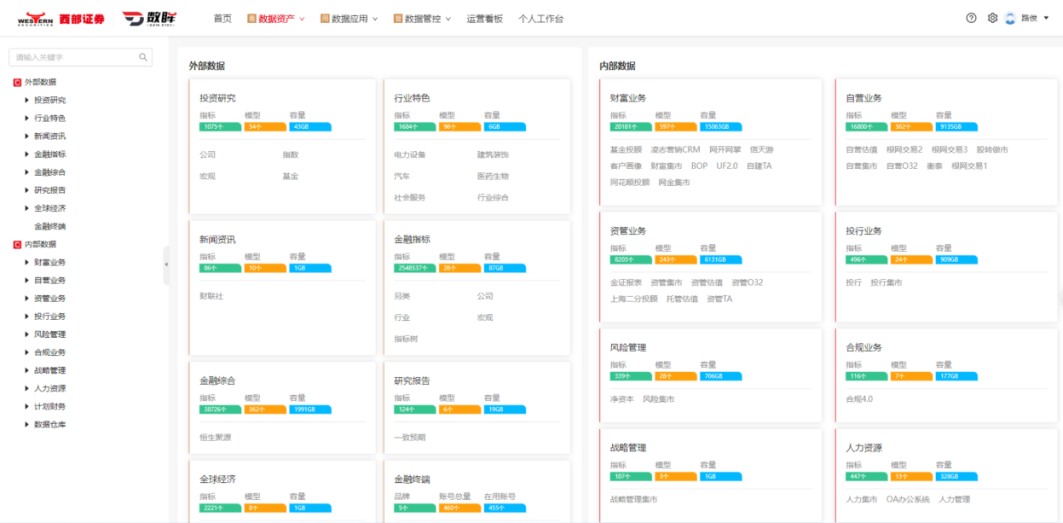Collapse the 内部数据 tree root icon
Screen dimensions: 1063x523
pyautogui.click(x=17, y=244)
